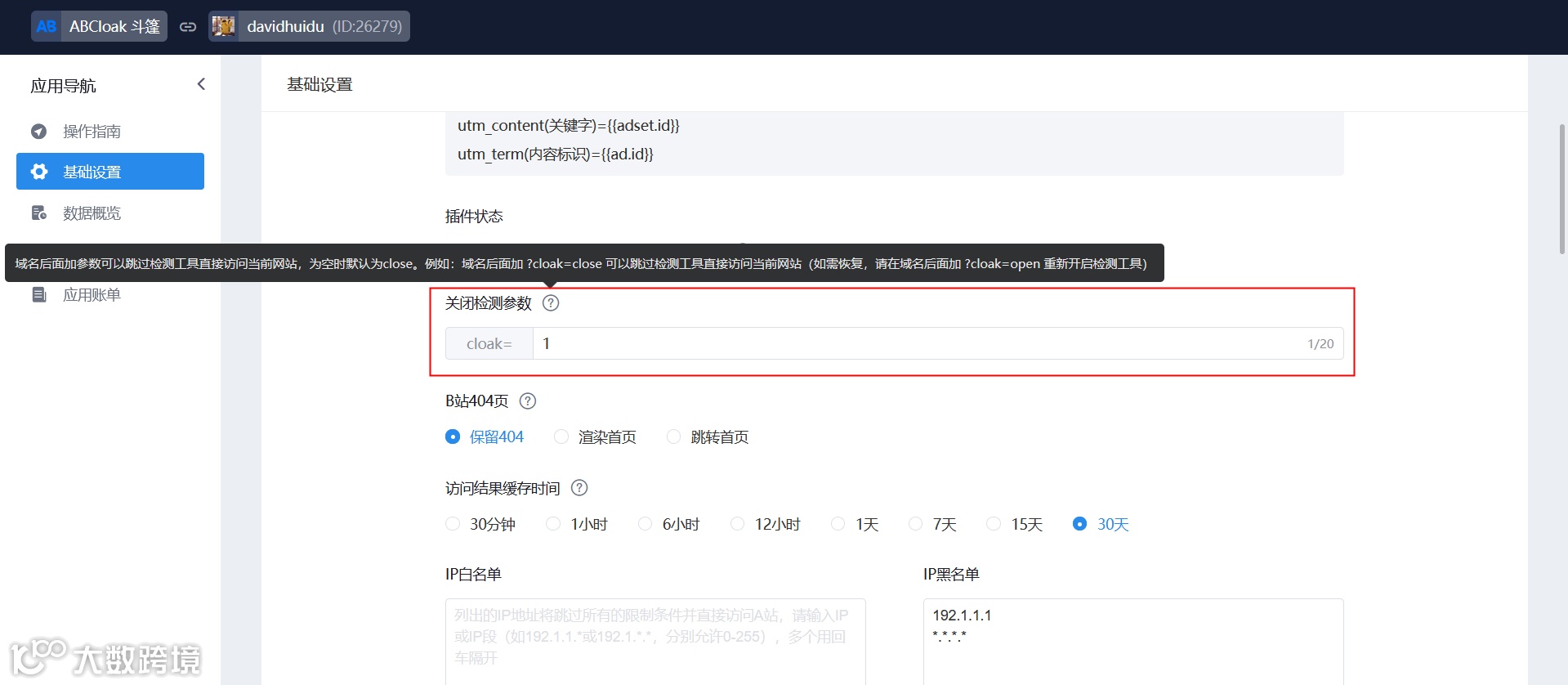Viewport: 1568px width, 685px height.
Task: Click the 基础设置 page heading
Action: click(x=319, y=84)
